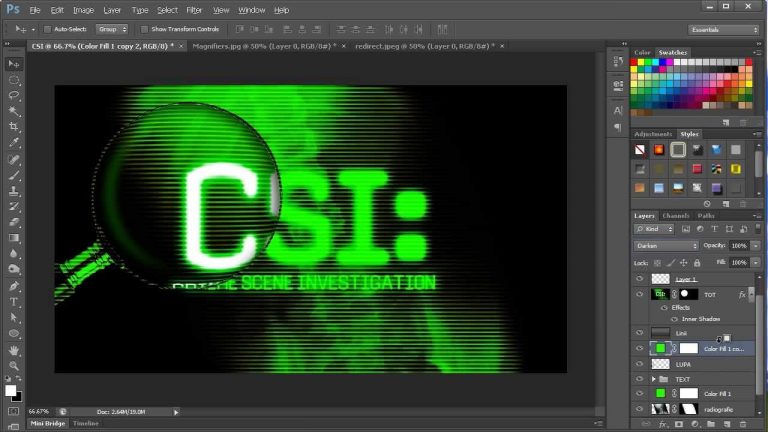Open the Image menu
The height and width of the screenshot is (432, 768).
coord(83,10)
